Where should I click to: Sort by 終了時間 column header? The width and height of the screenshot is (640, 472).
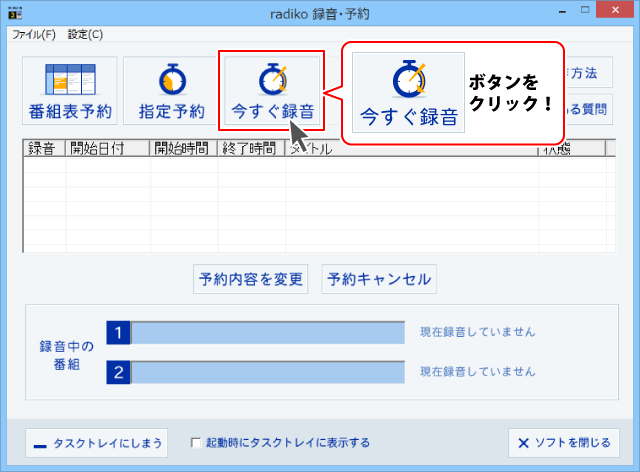pyautogui.click(x=251, y=148)
